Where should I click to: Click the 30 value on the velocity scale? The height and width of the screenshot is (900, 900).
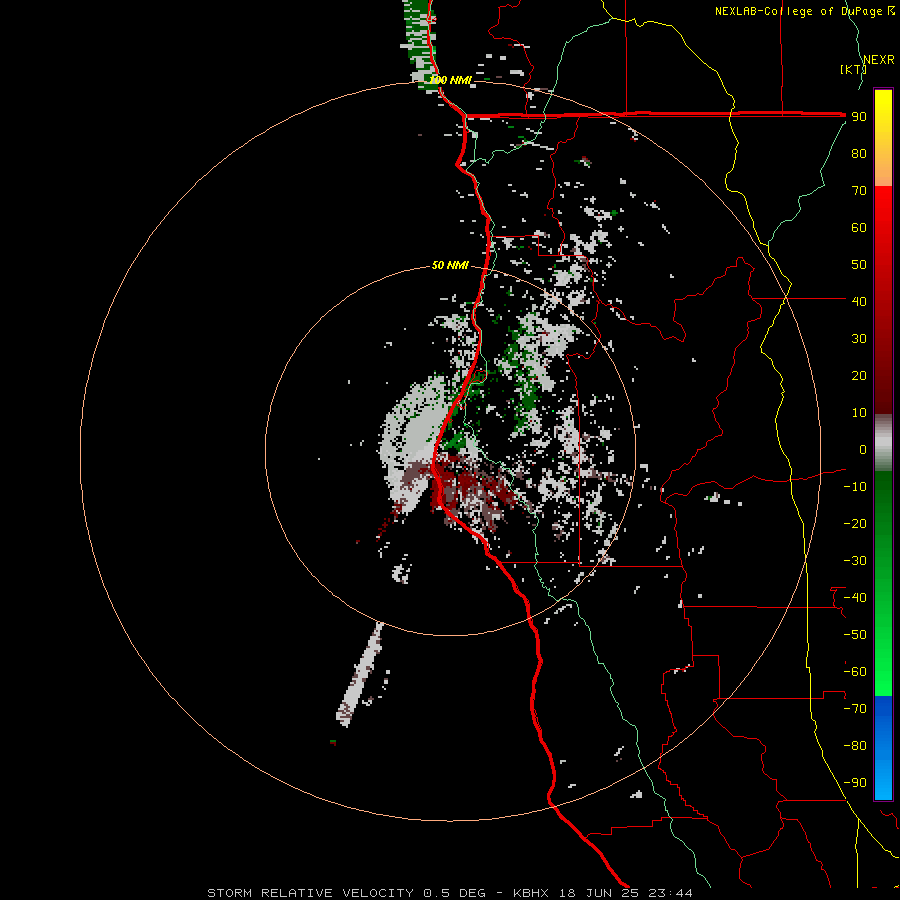859,339
